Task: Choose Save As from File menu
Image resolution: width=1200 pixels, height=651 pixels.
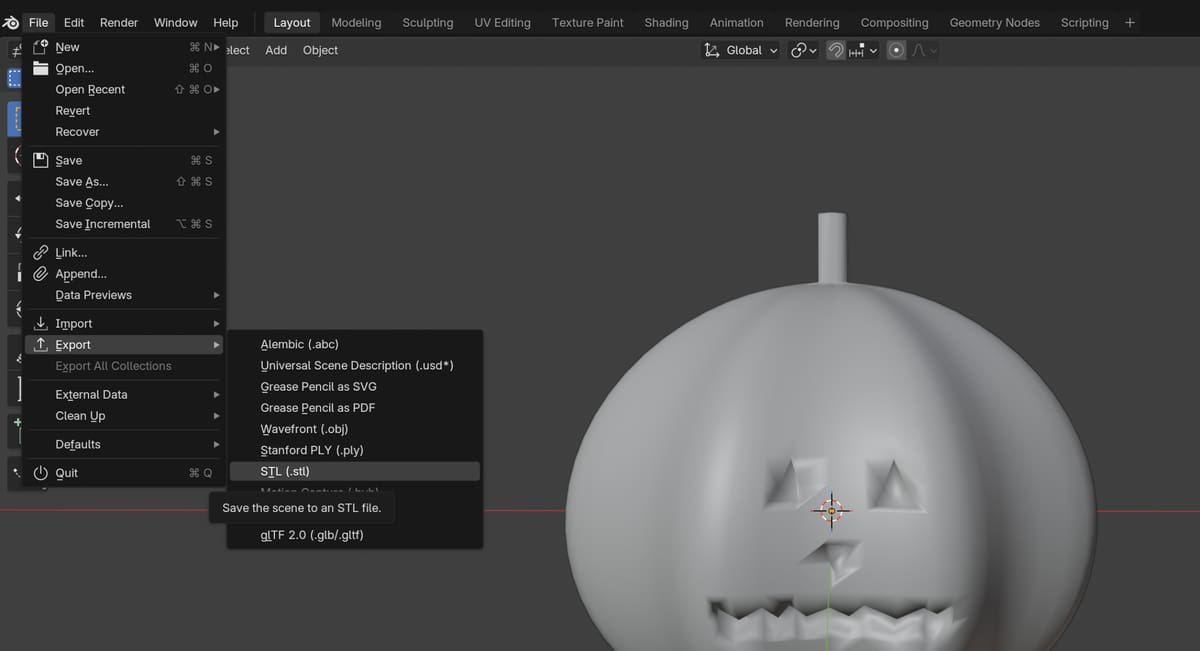Action: 124,182
